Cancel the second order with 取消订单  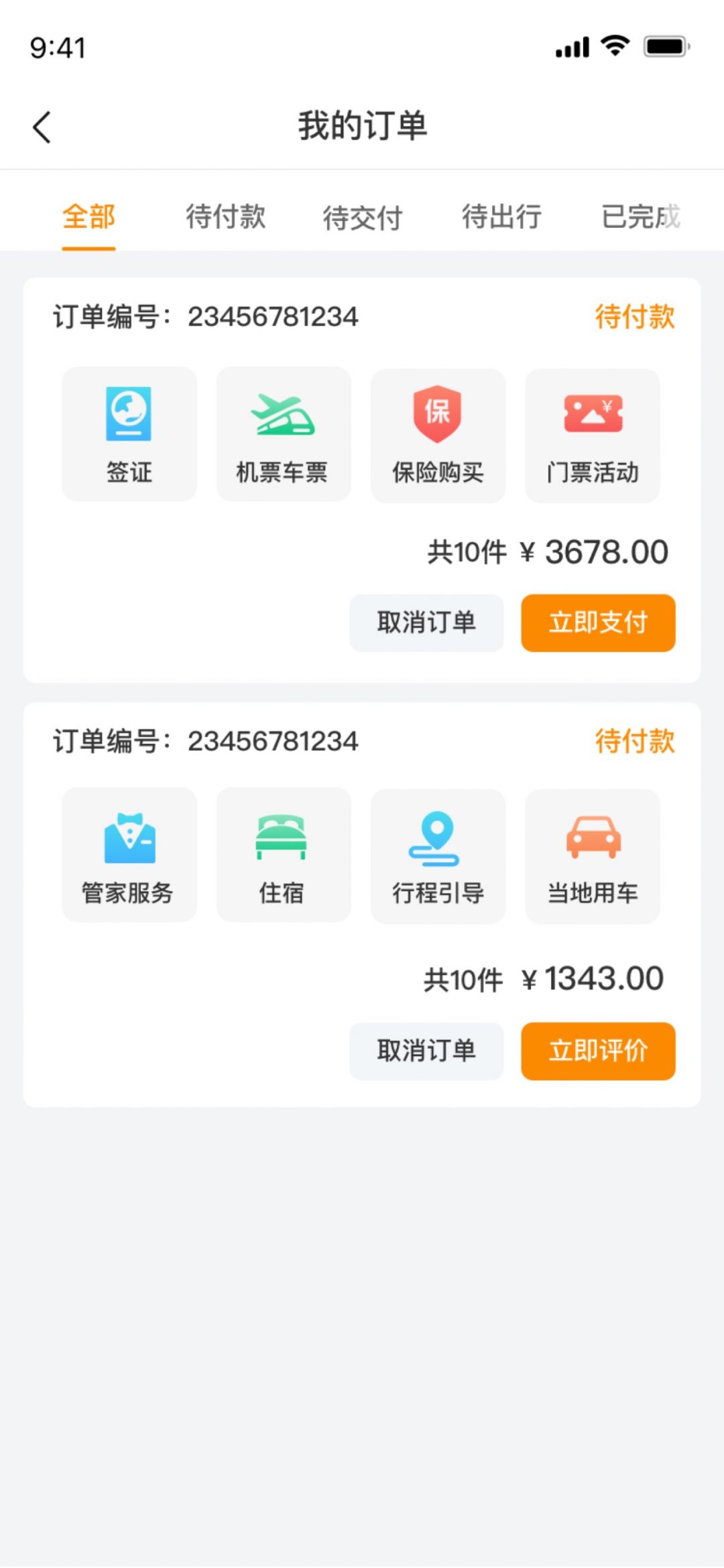pyautogui.click(x=426, y=1051)
